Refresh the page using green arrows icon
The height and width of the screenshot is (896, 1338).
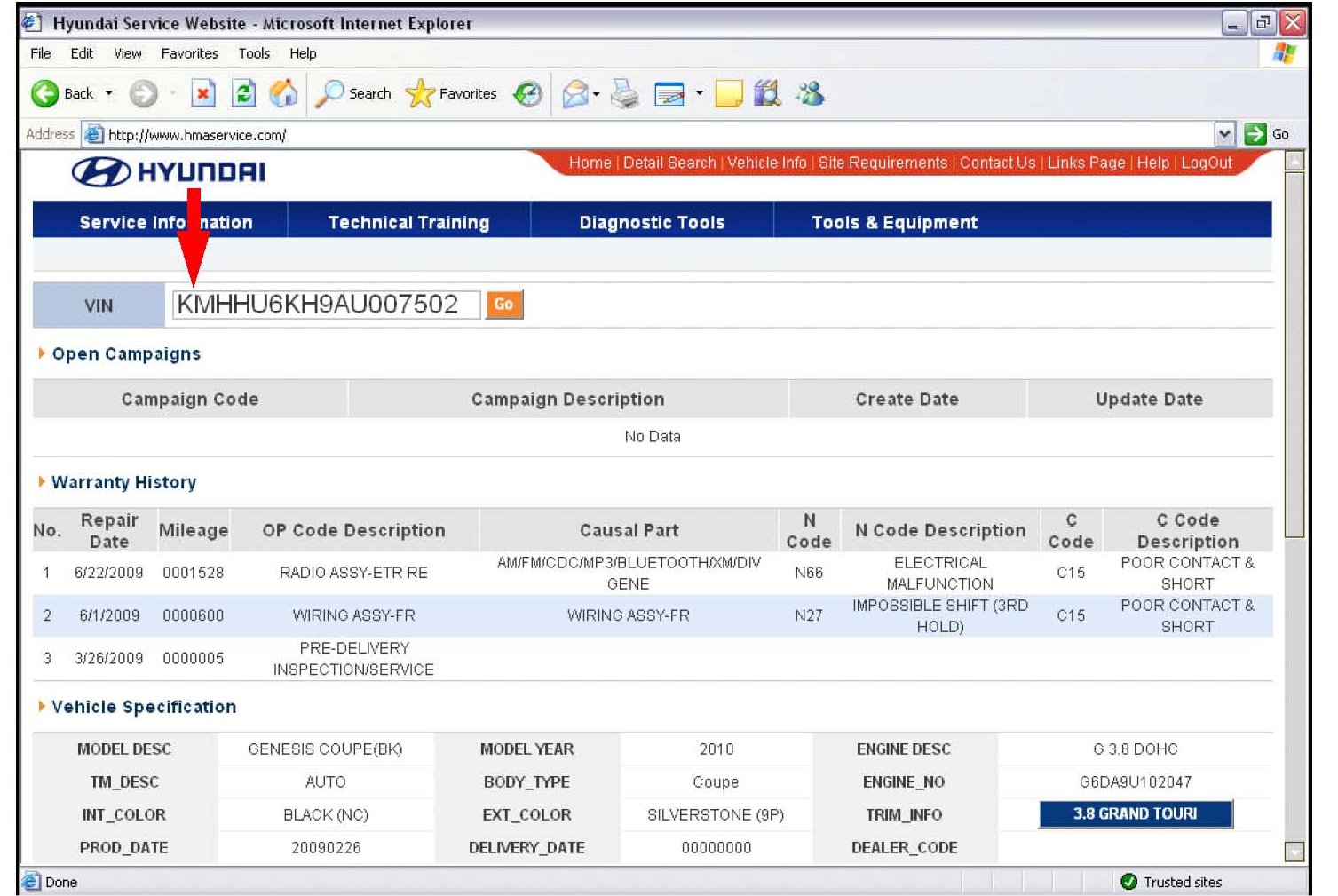[243, 93]
